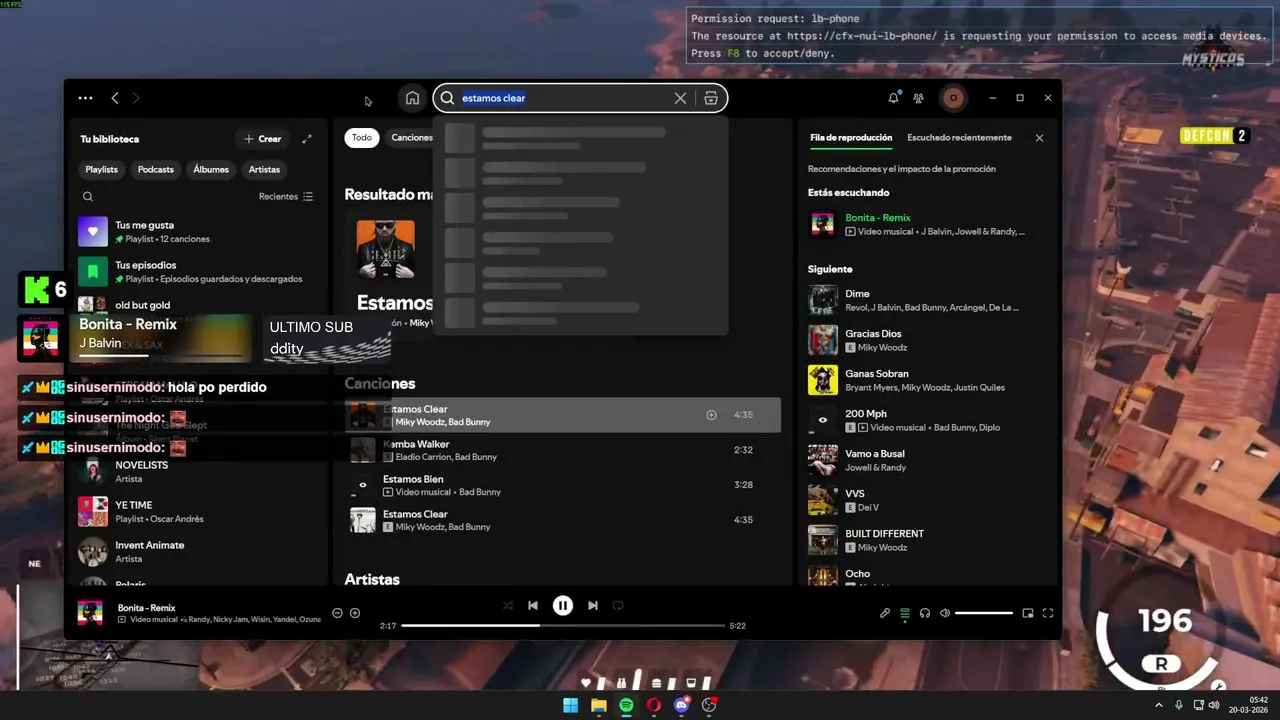Open the Invent Animate artist page
Viewport: 1280px width, 720px height.
(196, 552)
